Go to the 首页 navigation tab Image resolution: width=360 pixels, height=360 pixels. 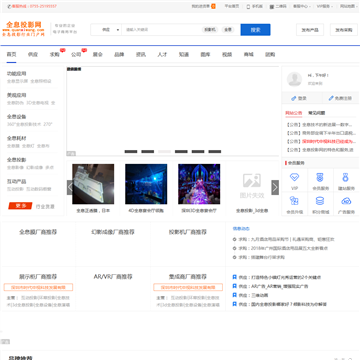pos(12,54)
